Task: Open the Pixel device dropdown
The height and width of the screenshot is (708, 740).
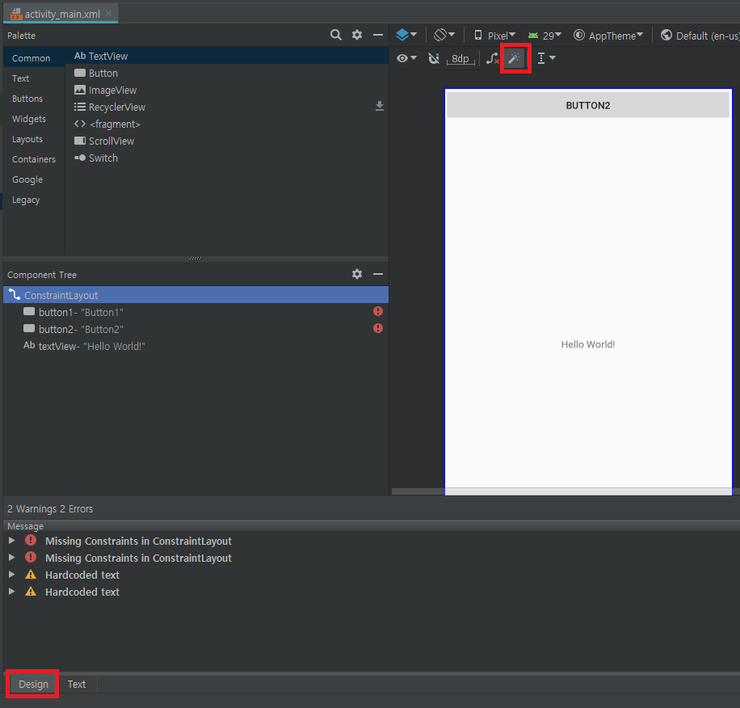Action: [x=495, y=35]
